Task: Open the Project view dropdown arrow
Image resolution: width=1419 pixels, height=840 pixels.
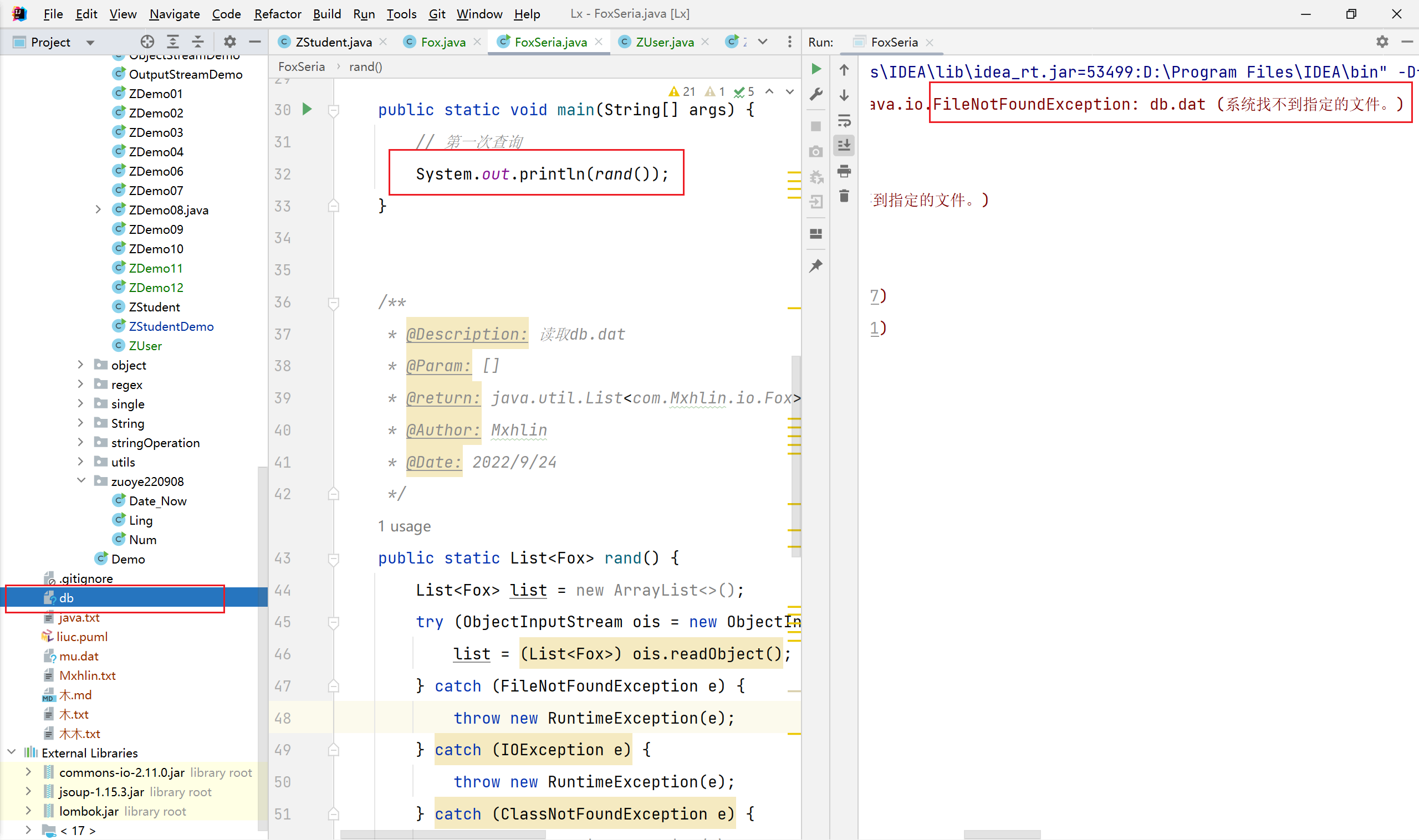Action: click(90, 43)
